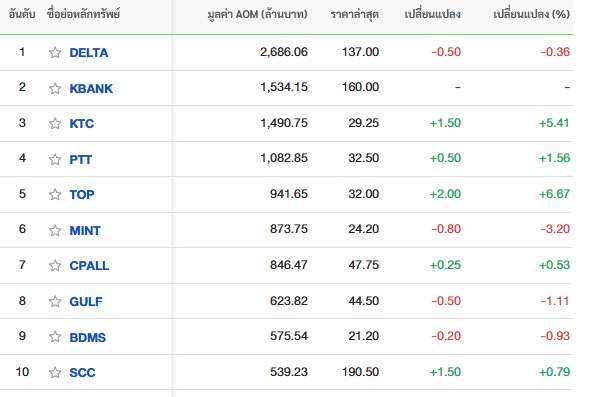Sort by เปลี่ยนแปลง (%) column header

tap(531, 14)
